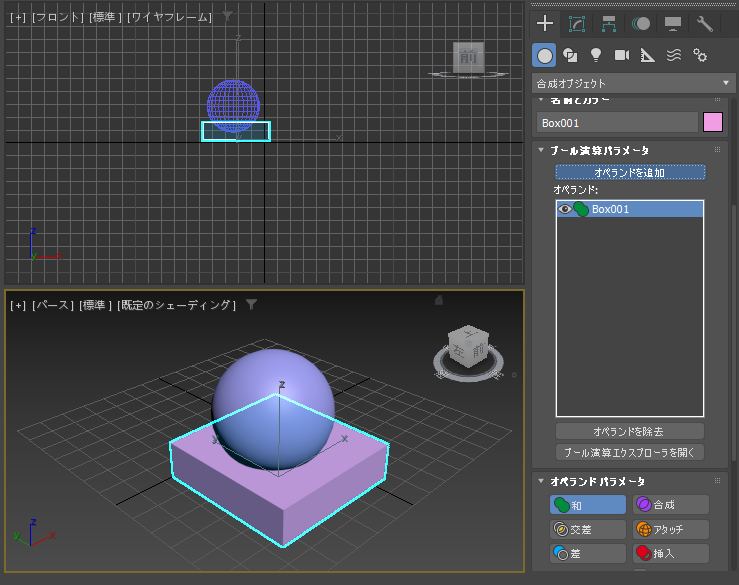Select the Shapes category icon
The image size is (739, 585).
pyautogui.click(x=570, y=56)
